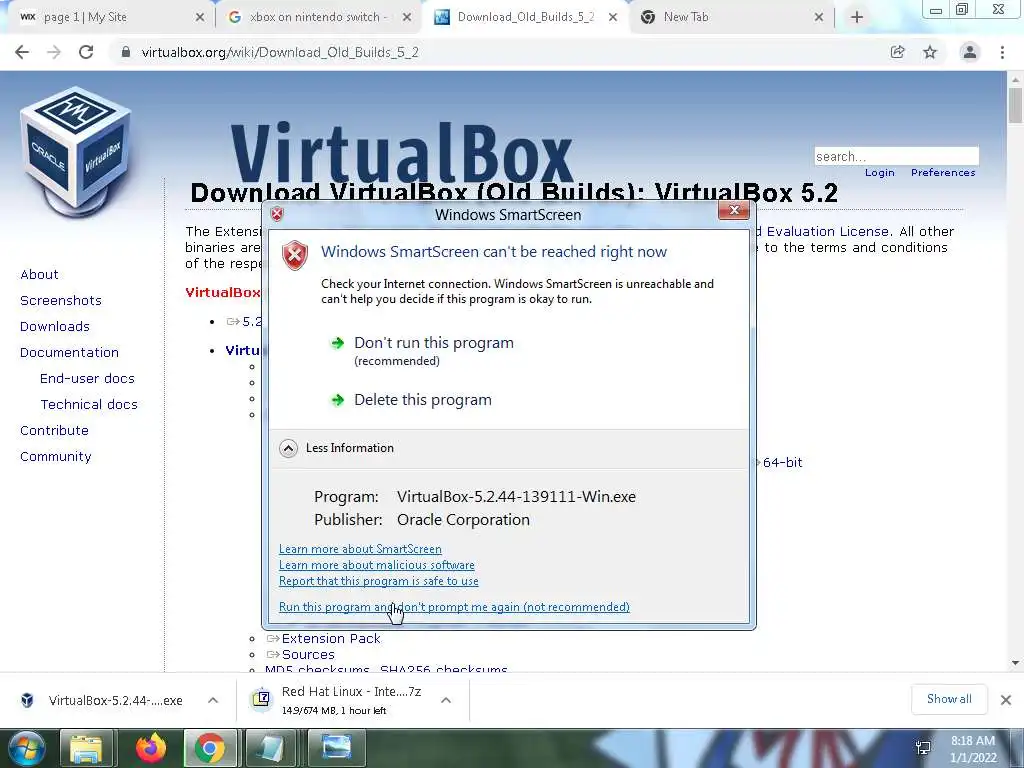Collapse details via Less Information chevron
The height and width of the screenshot is (768, 1024).
(x=288, y=448)
